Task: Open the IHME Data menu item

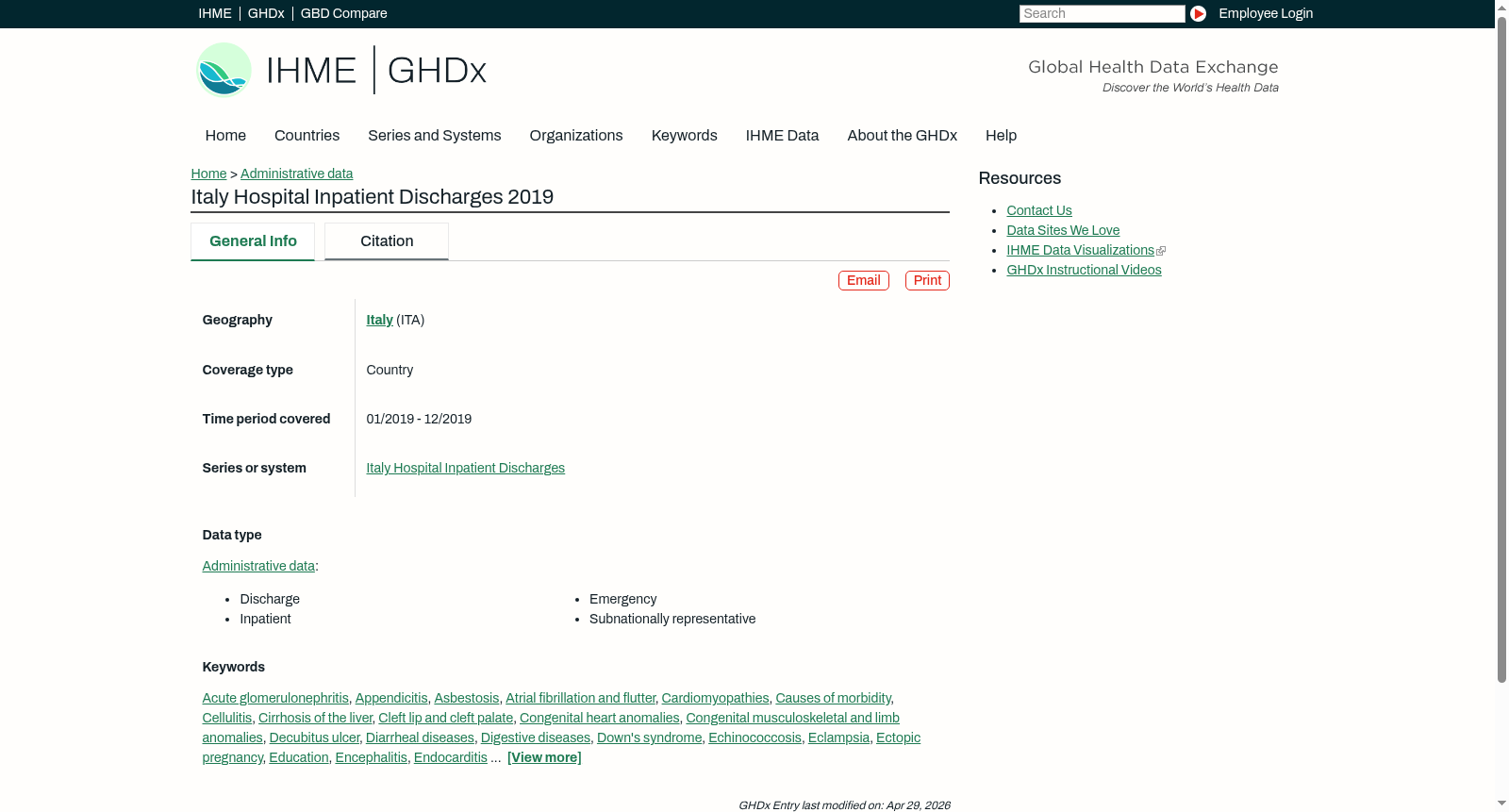Action: pos(782,136)
